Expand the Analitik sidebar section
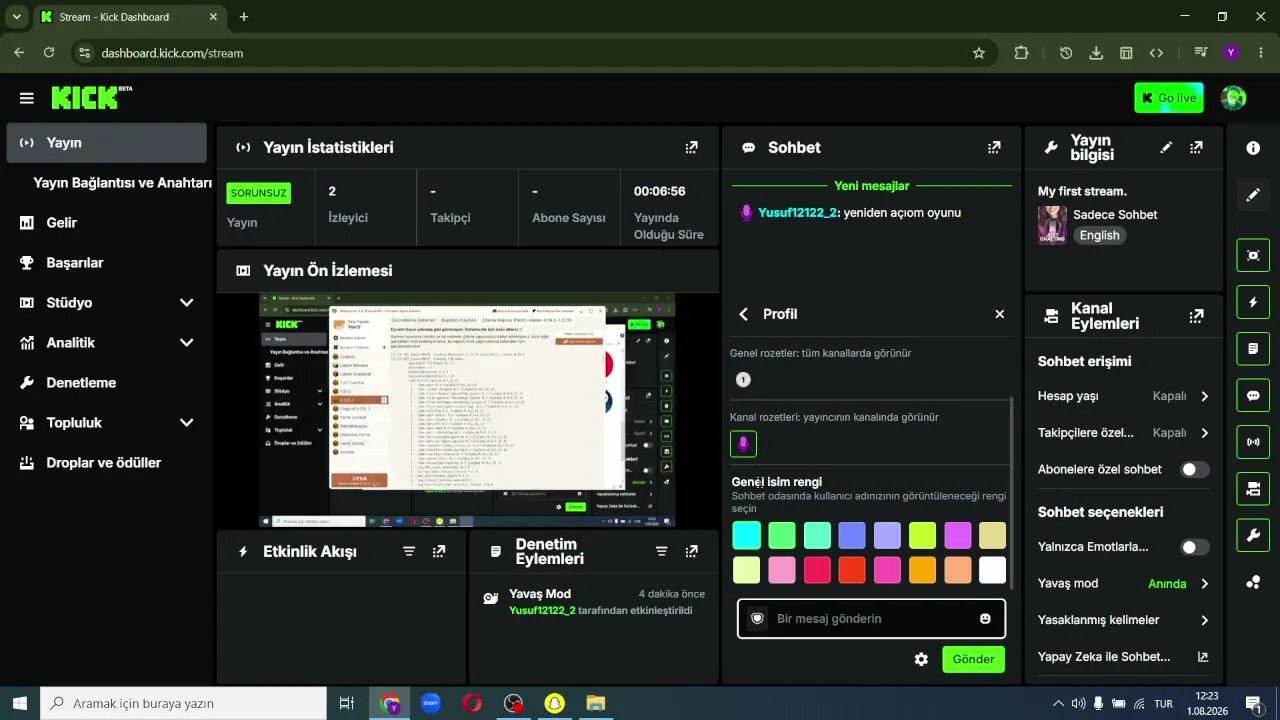 [186, 343]
